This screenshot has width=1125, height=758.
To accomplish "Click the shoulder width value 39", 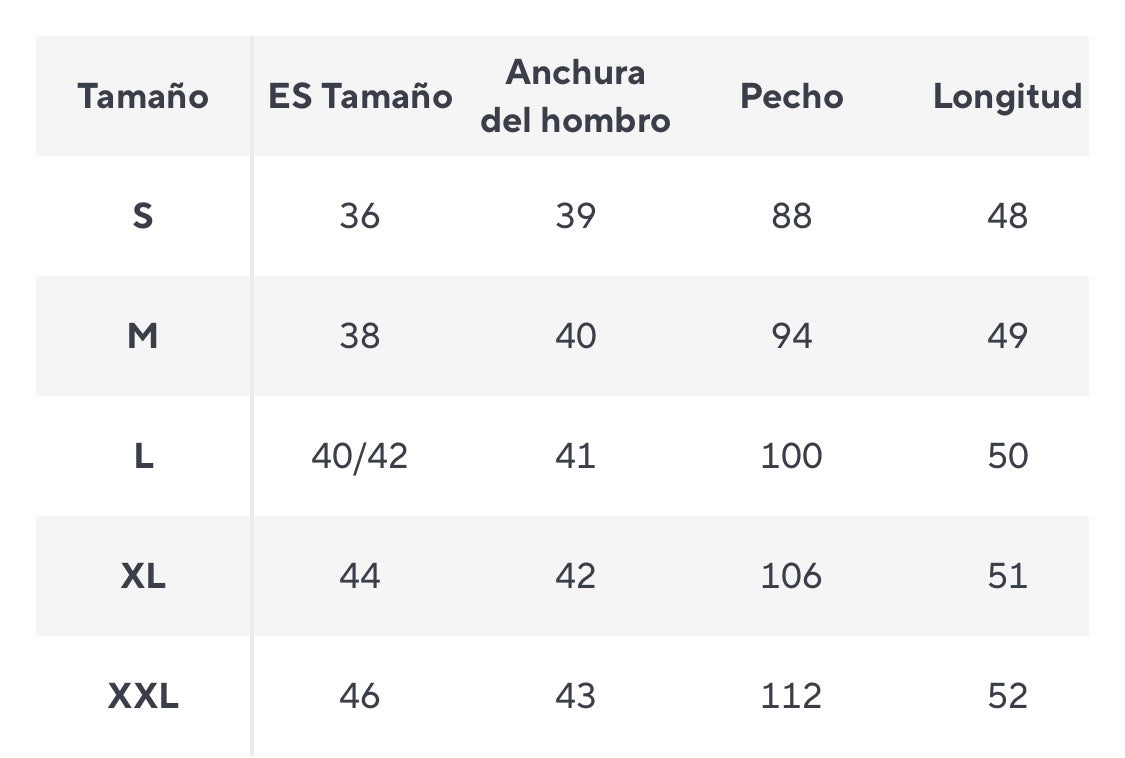I will [x=575, y=216].
